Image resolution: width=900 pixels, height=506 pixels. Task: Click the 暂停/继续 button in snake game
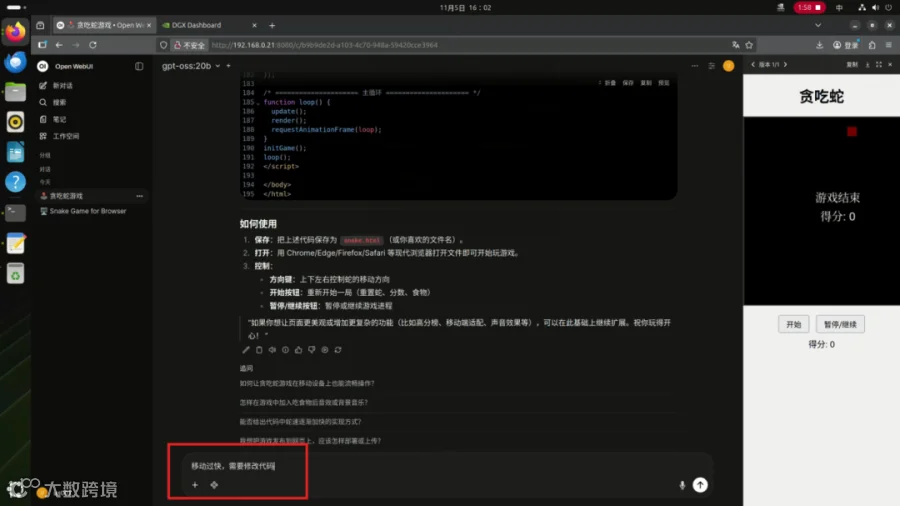840,324
